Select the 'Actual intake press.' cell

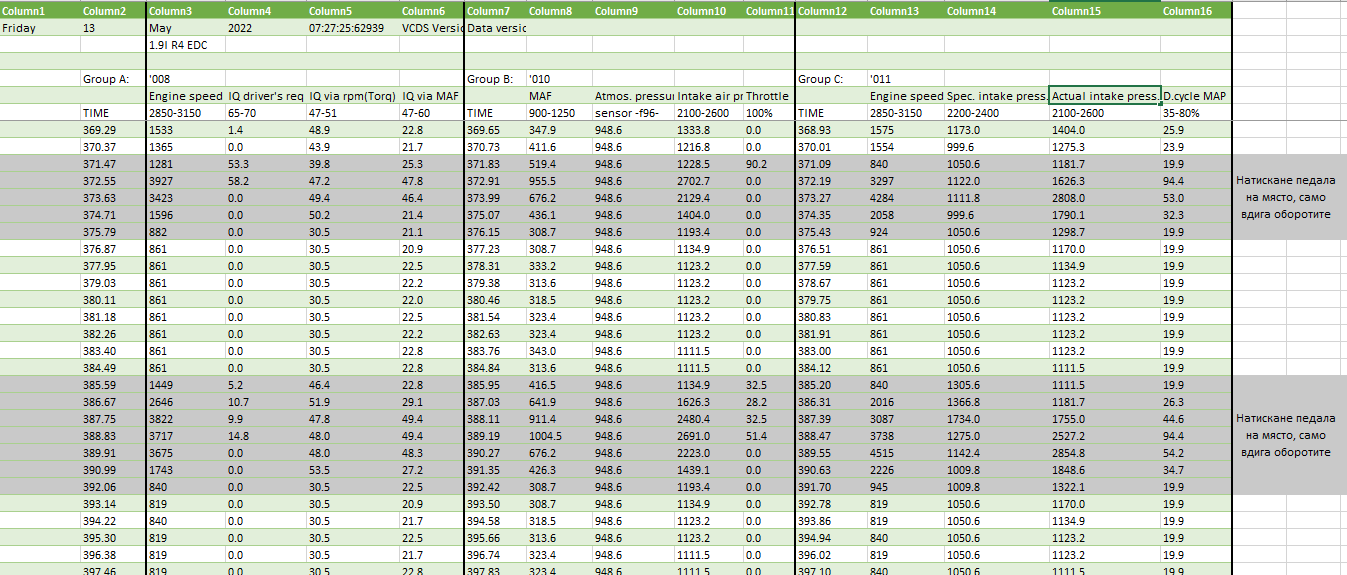pos(1104,96)
